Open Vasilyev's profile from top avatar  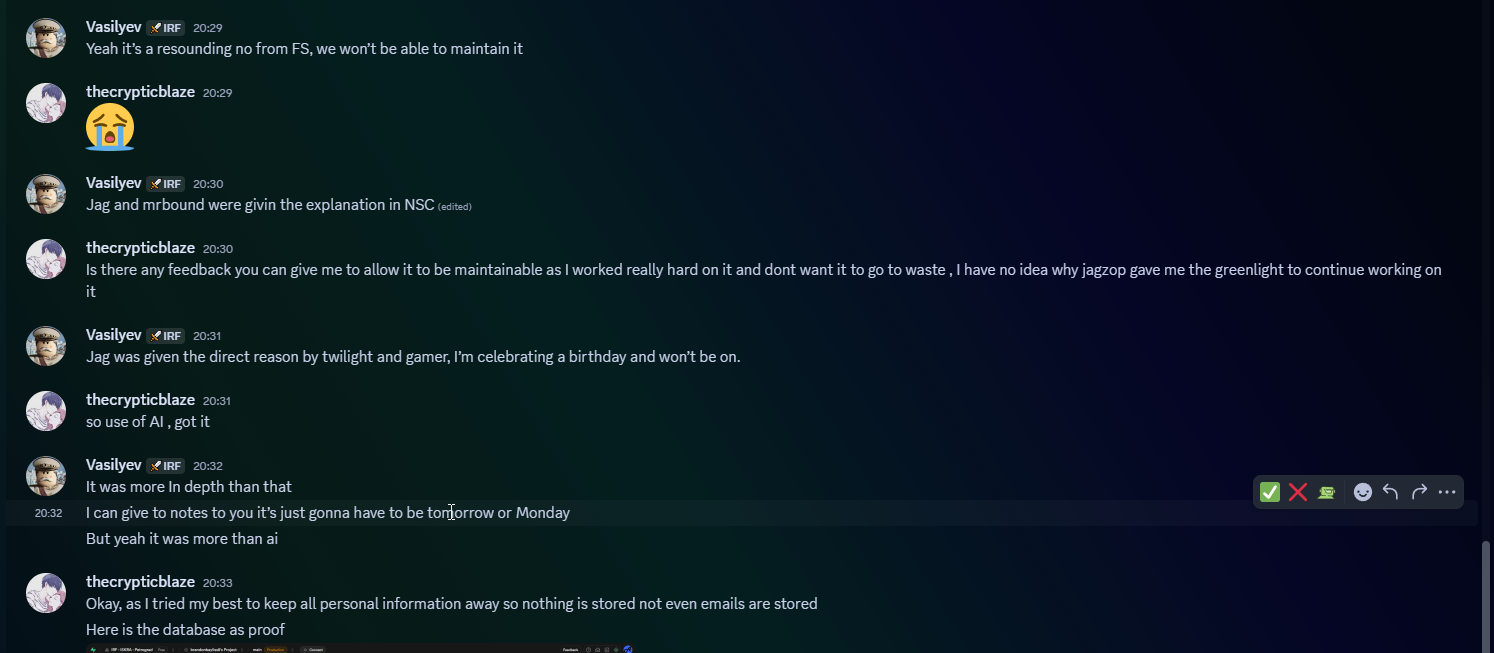pos(46,38)
